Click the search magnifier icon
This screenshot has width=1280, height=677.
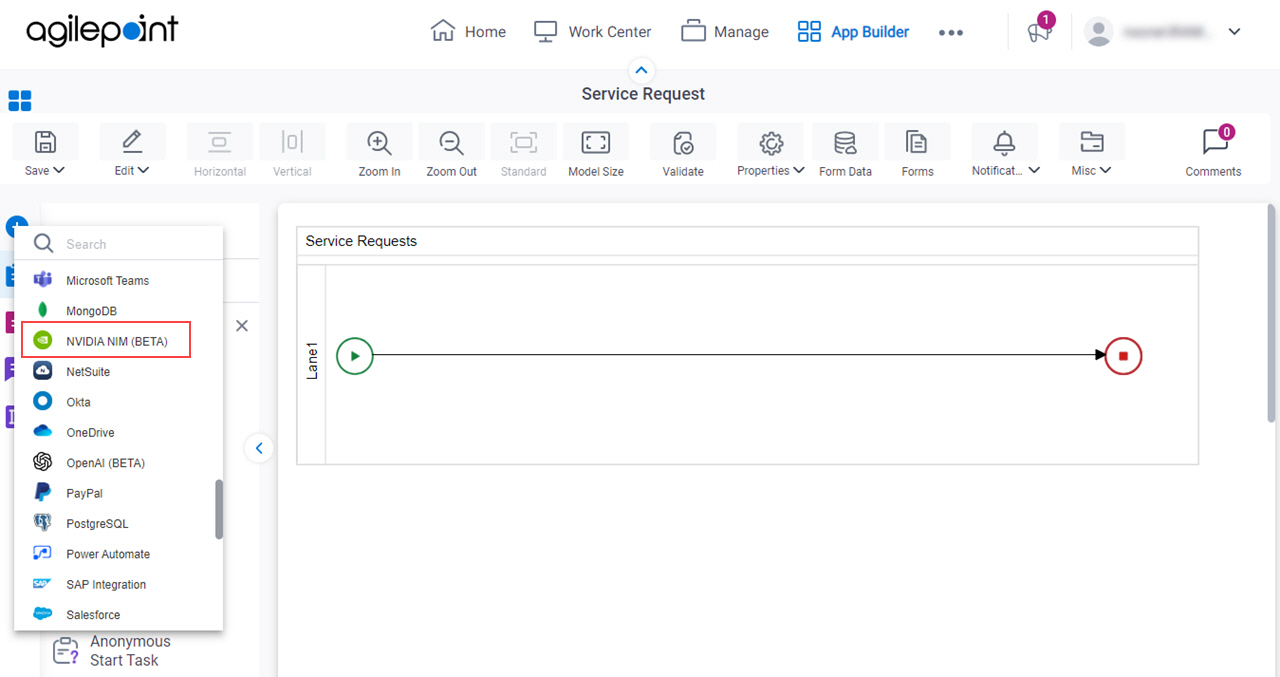43,244
